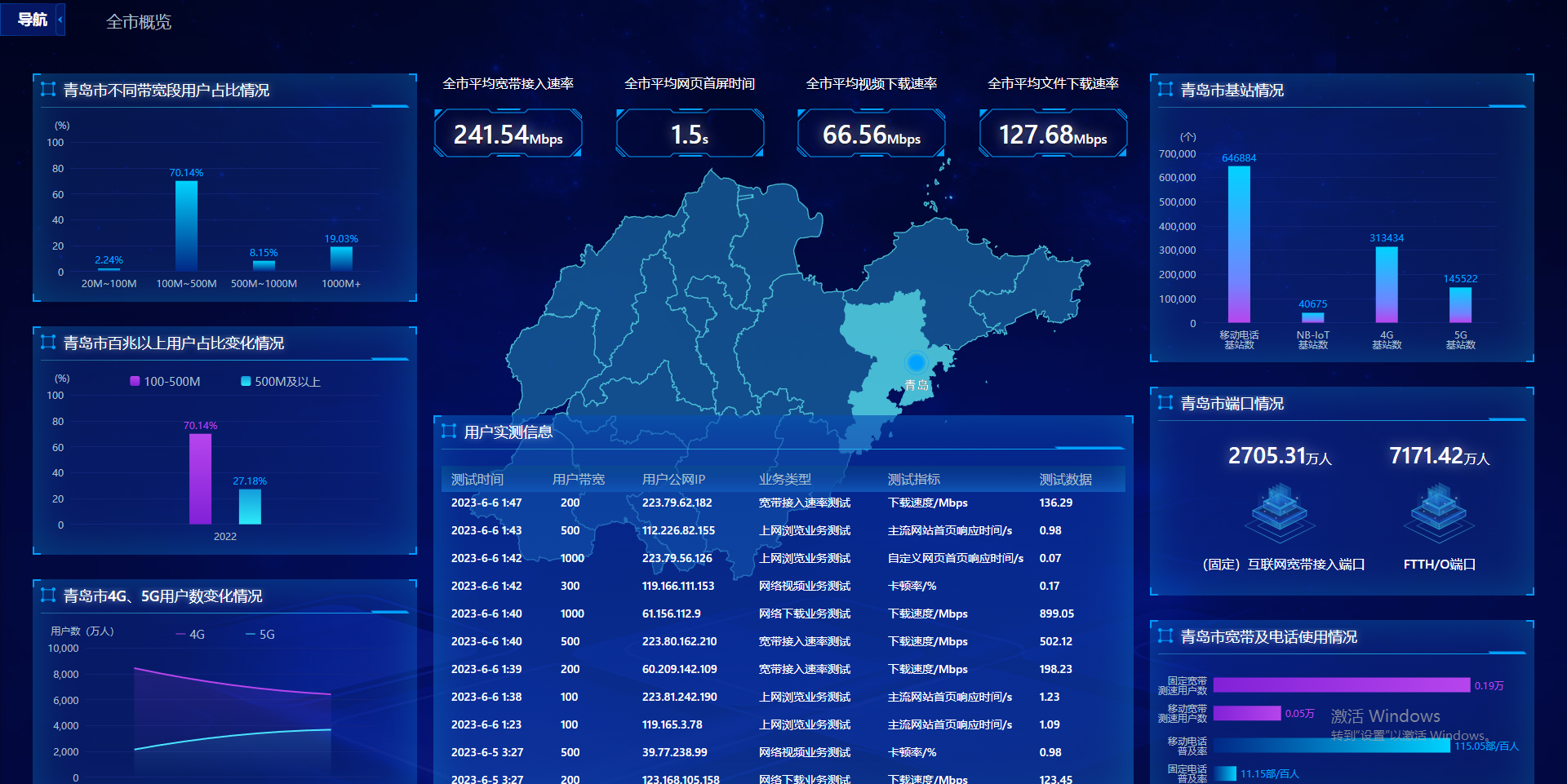Select the 青岛 location marker on map

916,362
